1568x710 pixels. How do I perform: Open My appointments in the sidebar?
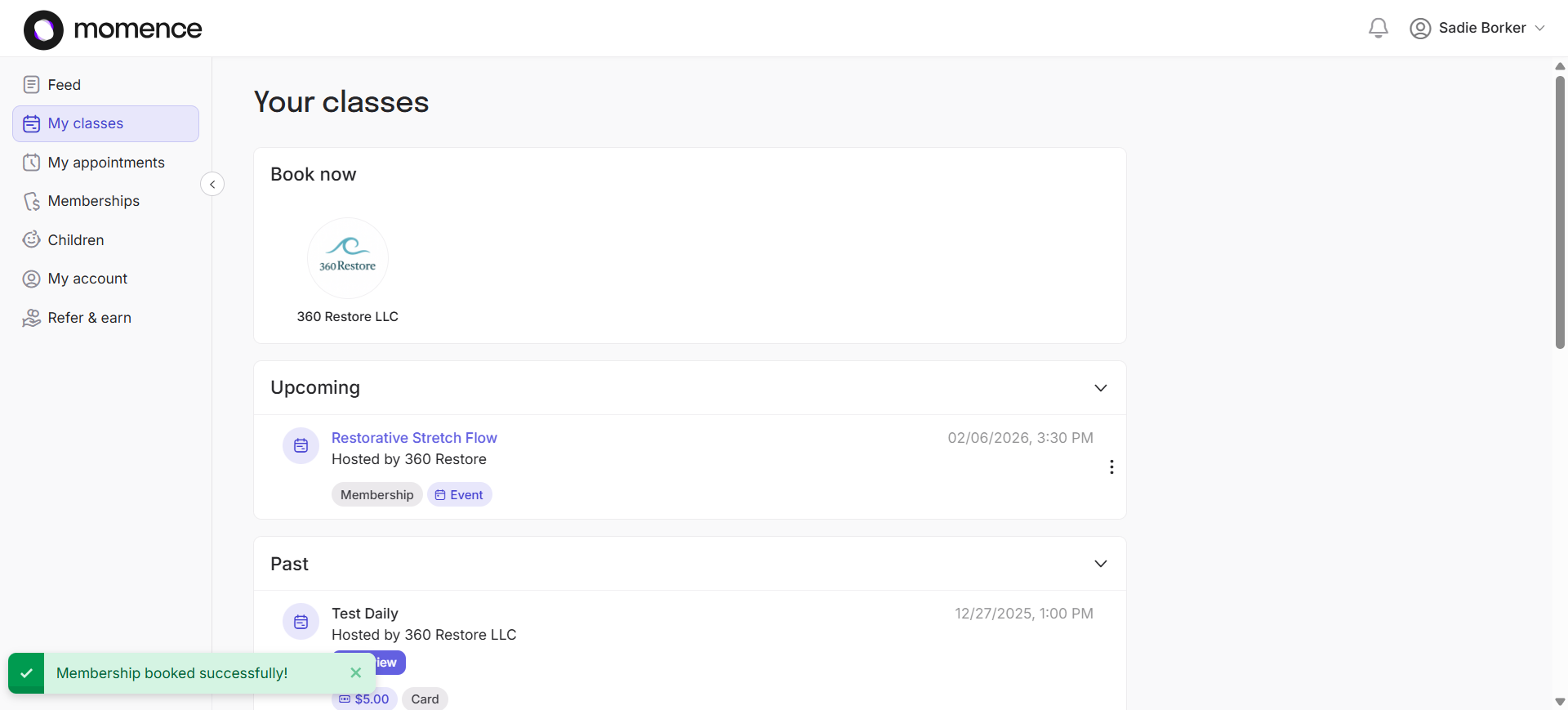click(x=105, y=163)
